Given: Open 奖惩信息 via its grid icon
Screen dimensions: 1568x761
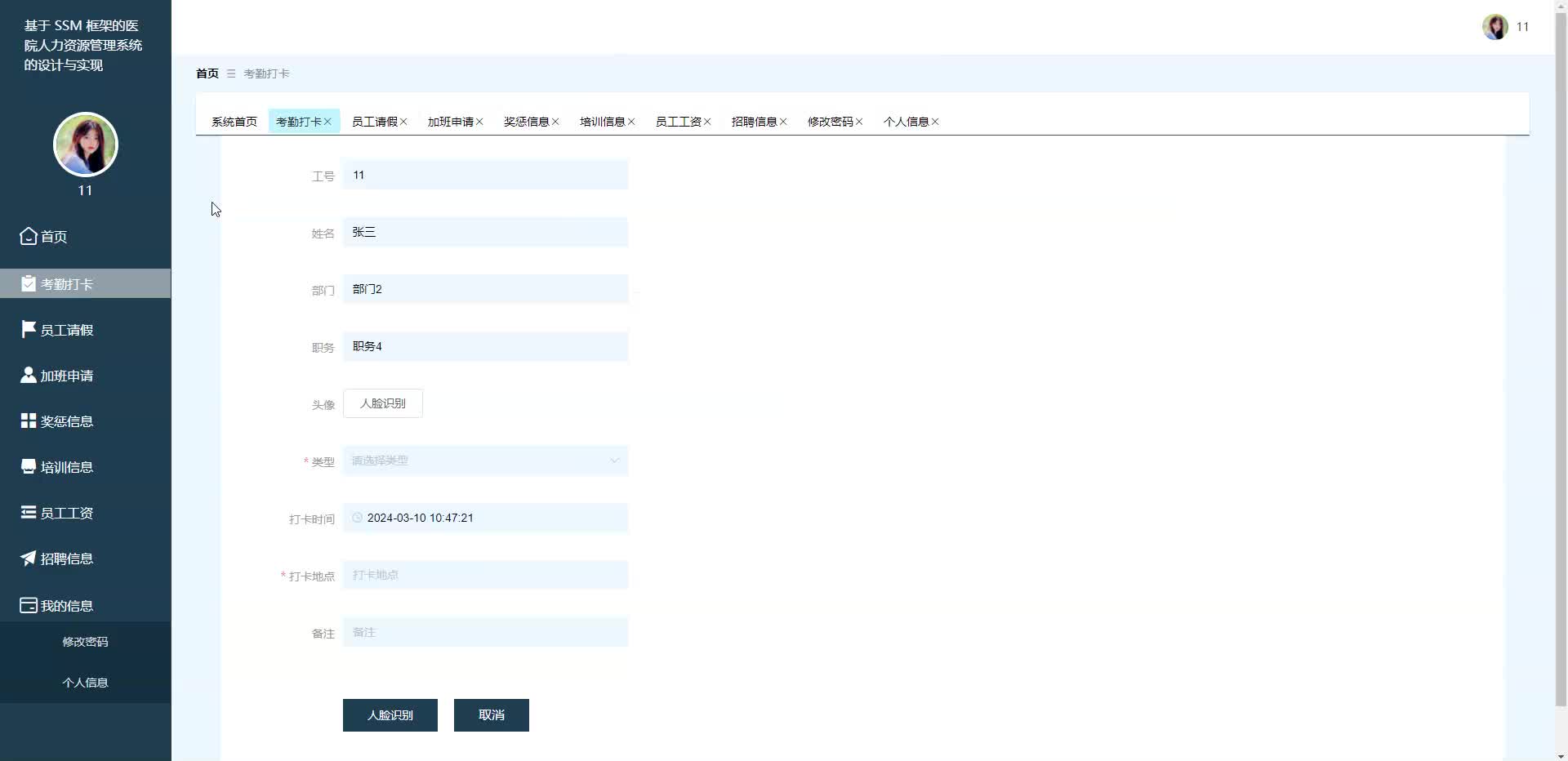Looking at the screenshot, I should click(x=27, y=421).
